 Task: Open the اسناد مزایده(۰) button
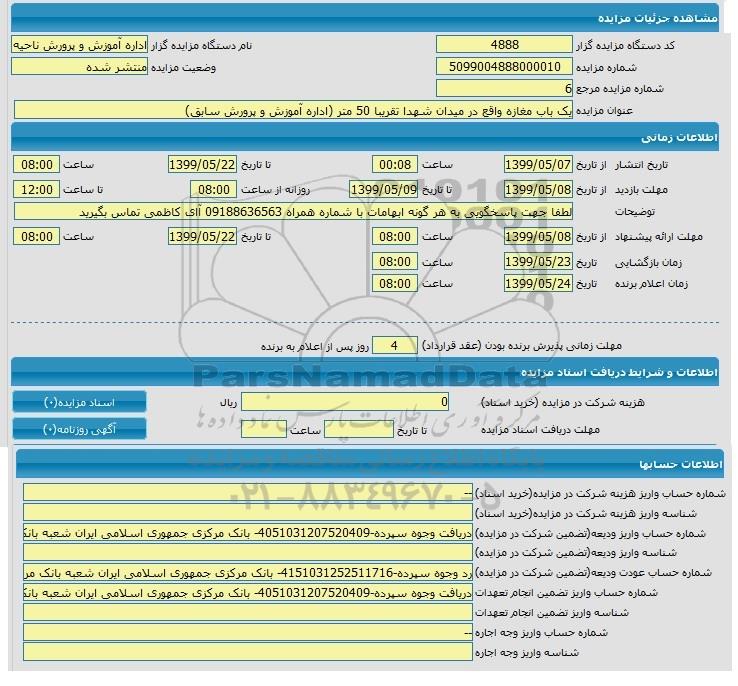[79, 402]
